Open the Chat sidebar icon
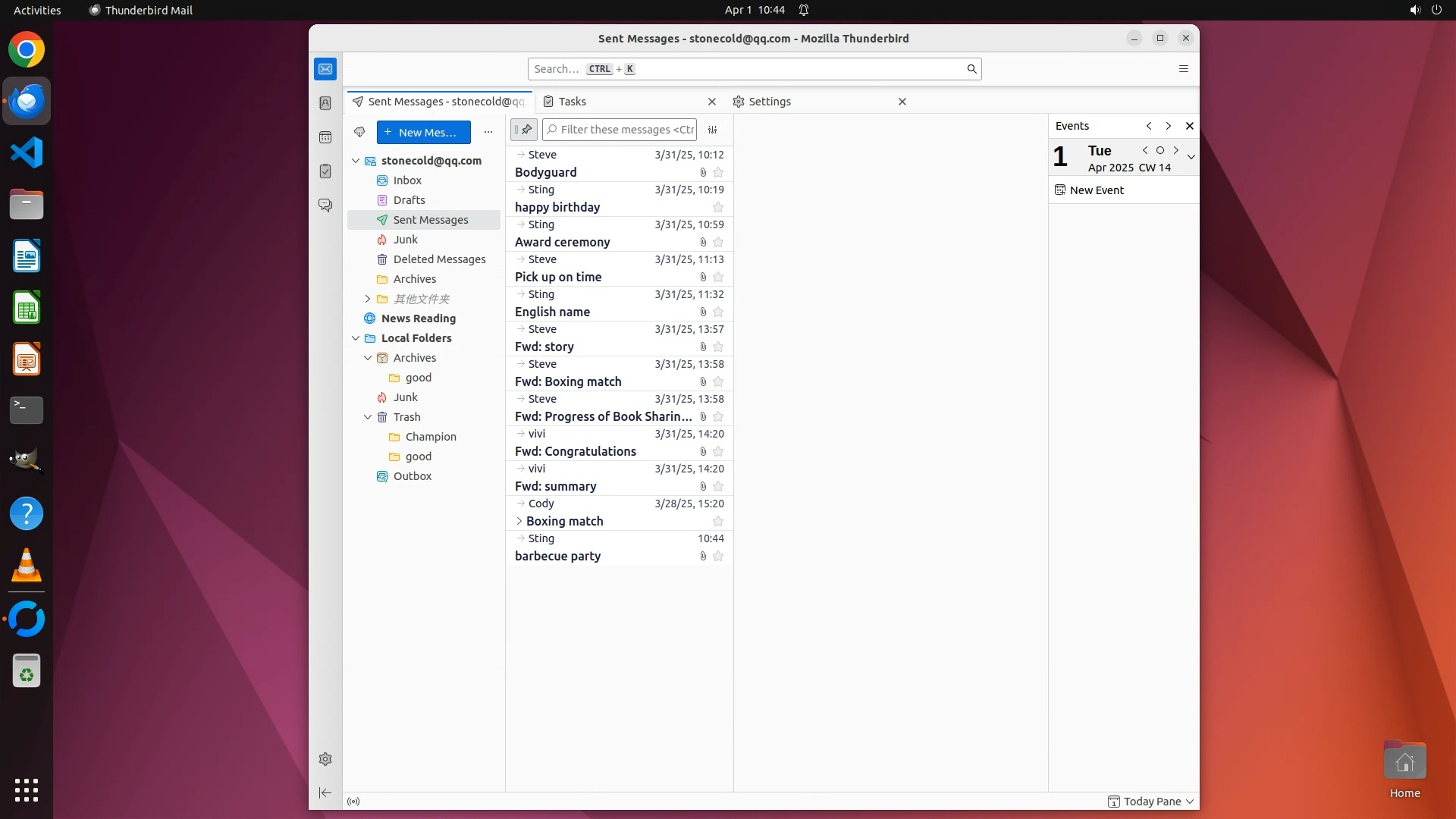 [x=325, y=206]
